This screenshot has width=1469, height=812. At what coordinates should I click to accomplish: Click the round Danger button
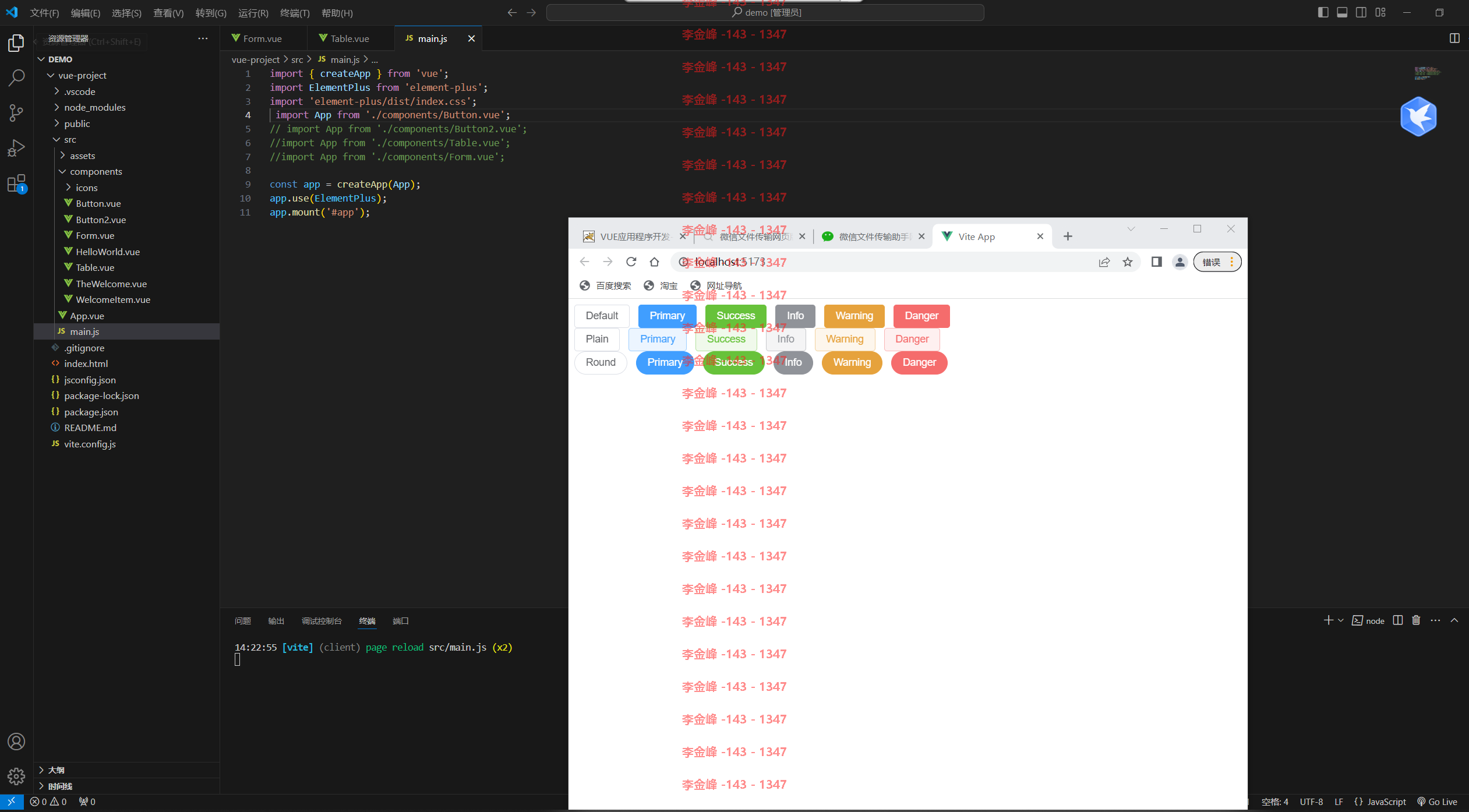919,362
